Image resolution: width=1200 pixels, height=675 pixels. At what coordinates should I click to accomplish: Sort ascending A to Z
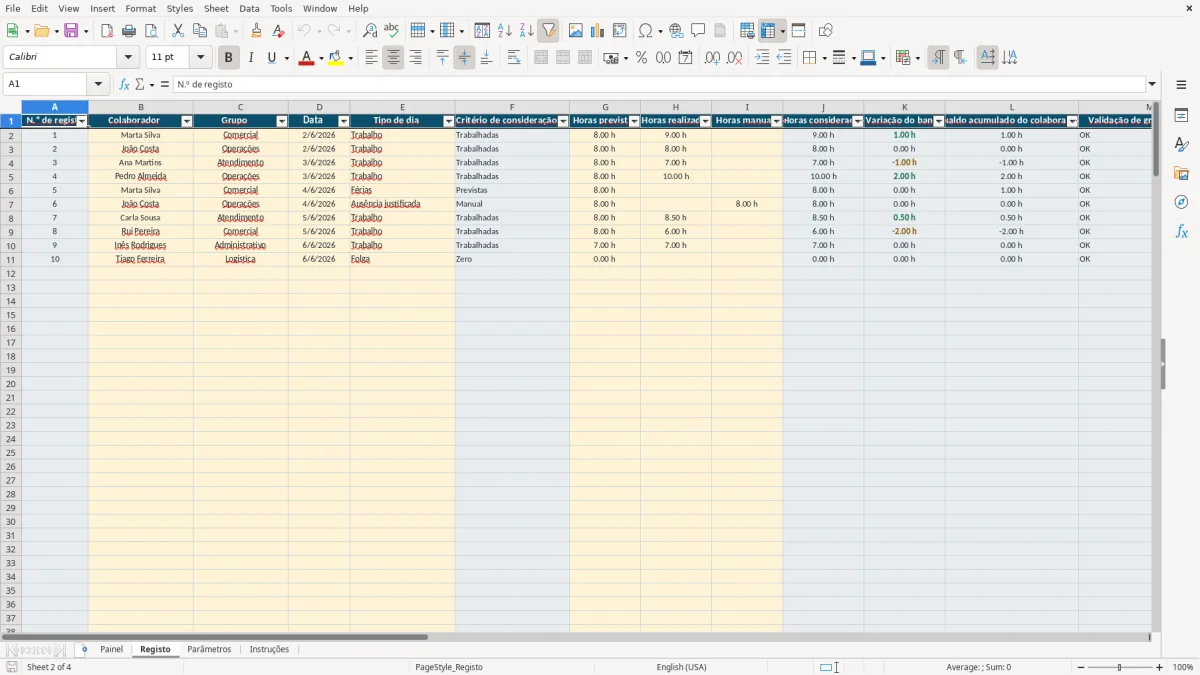(504, 31)
